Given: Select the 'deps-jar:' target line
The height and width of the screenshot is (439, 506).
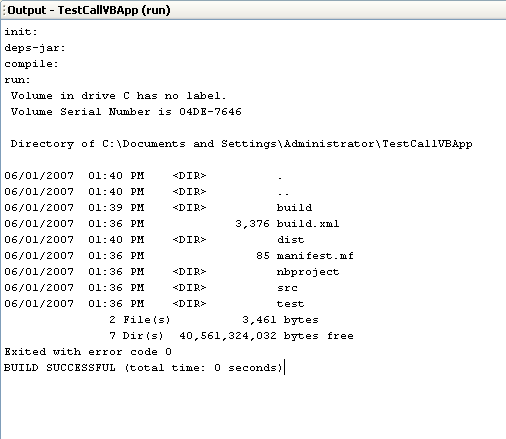Looking at the screenshot, I should coord(35,48).
